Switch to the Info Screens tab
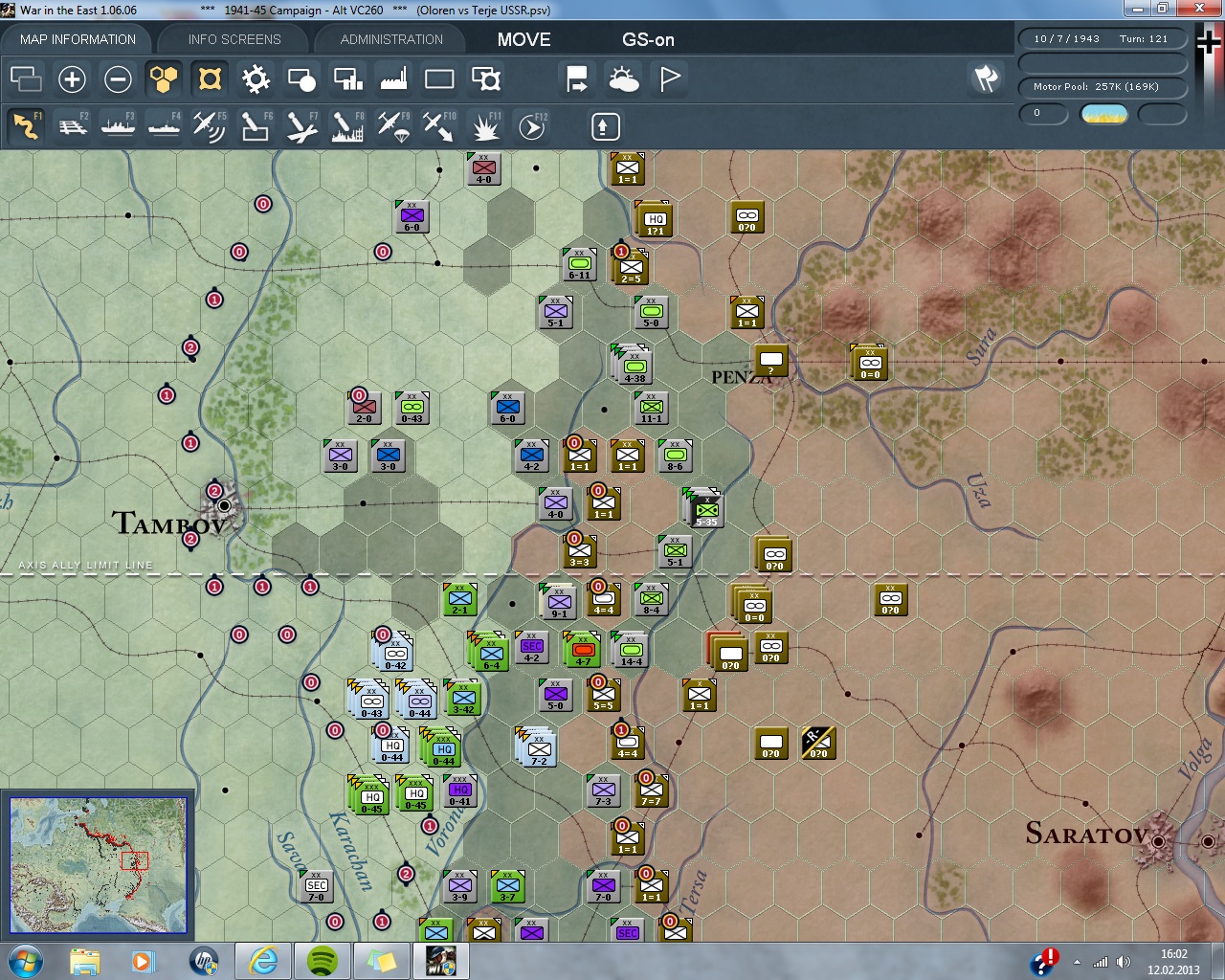 point(234,39)
